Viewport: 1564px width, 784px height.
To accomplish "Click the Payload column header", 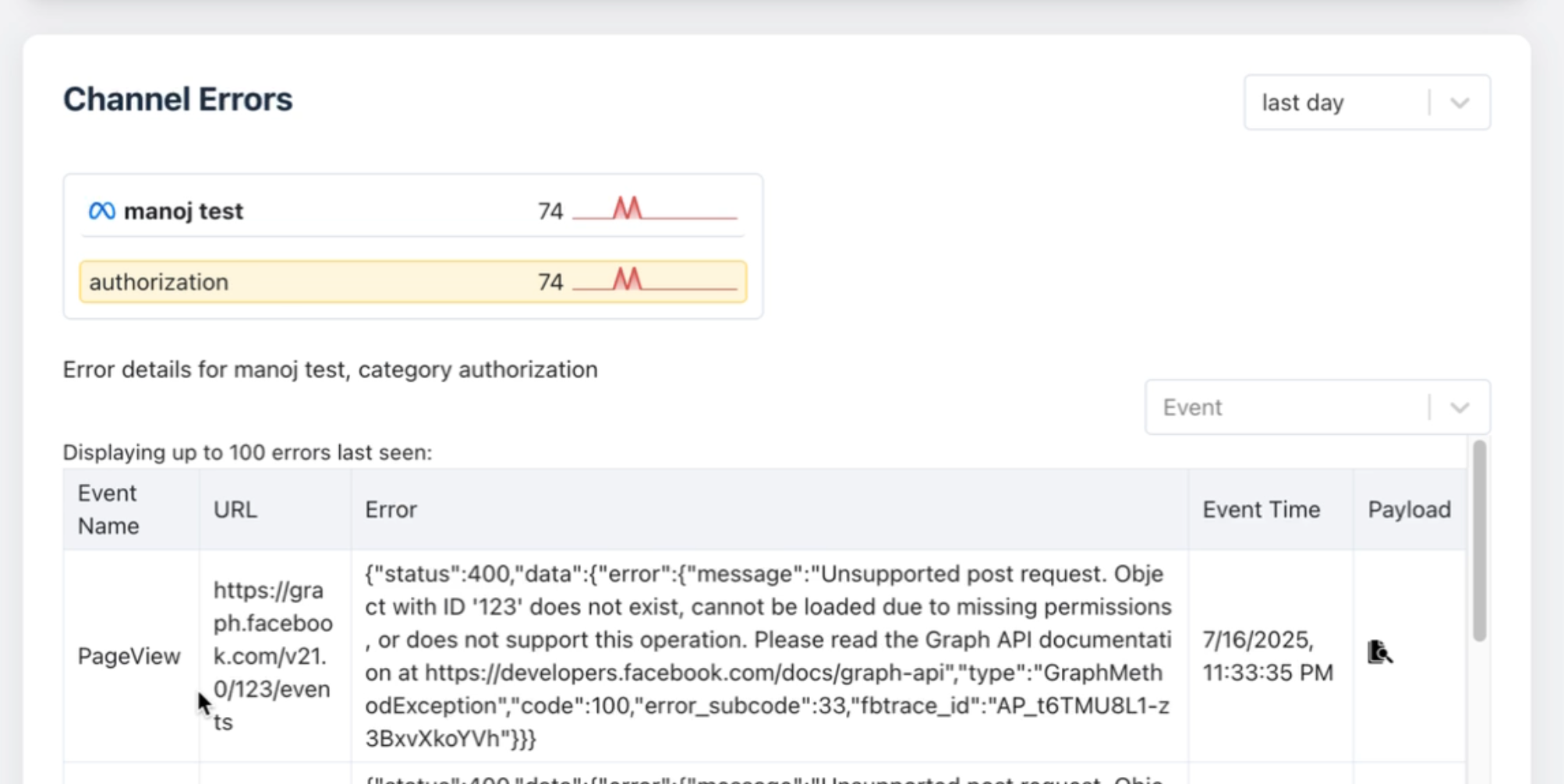I will pos(1409,510).
